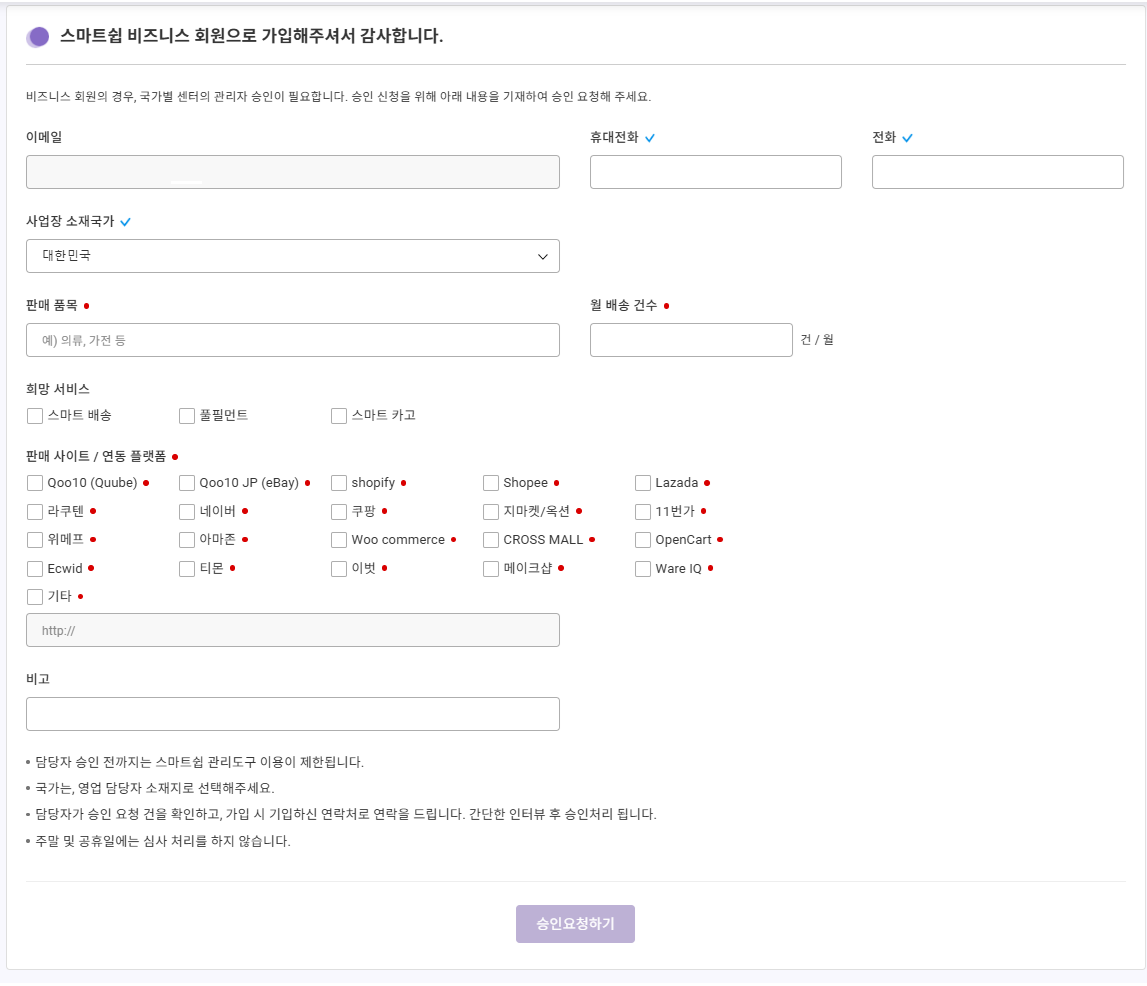Check the 라쿠텐 checkbox

pos(34,511)
